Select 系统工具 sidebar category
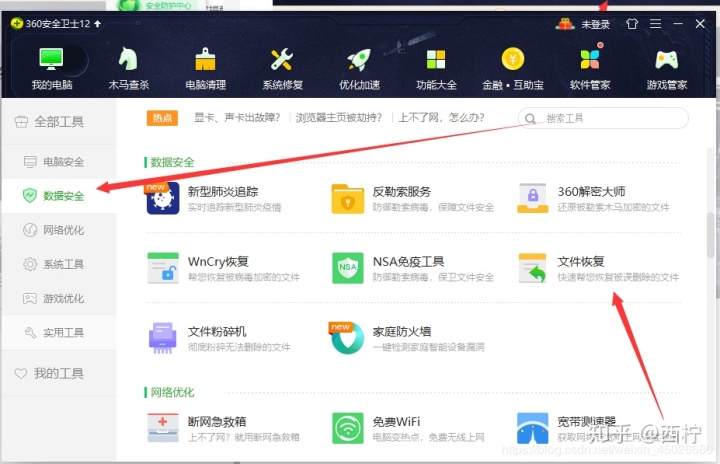This screenshot has width=720, height=464. (x=59, y=264)
